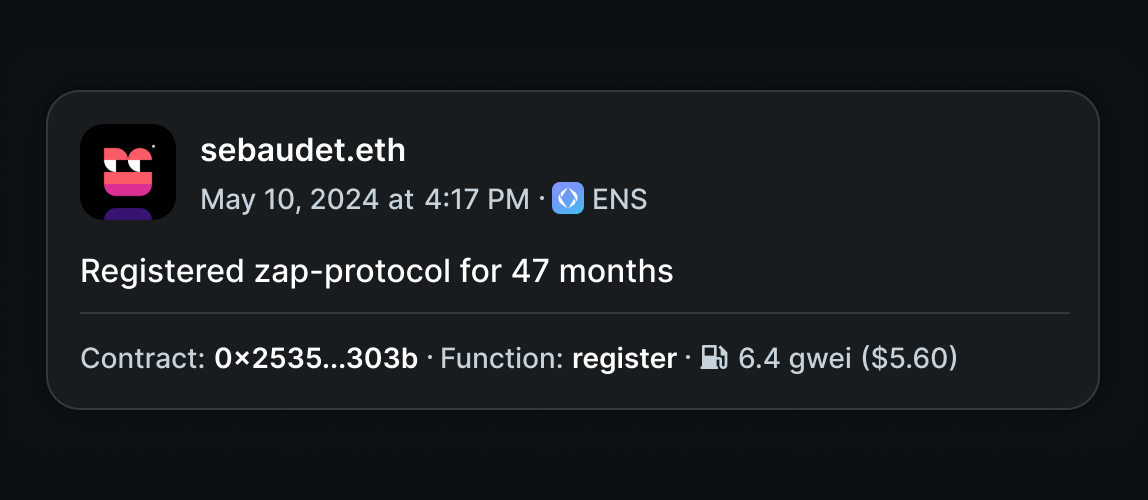
Task: Click the word Registered in the description
Action: tap(162, 272)
